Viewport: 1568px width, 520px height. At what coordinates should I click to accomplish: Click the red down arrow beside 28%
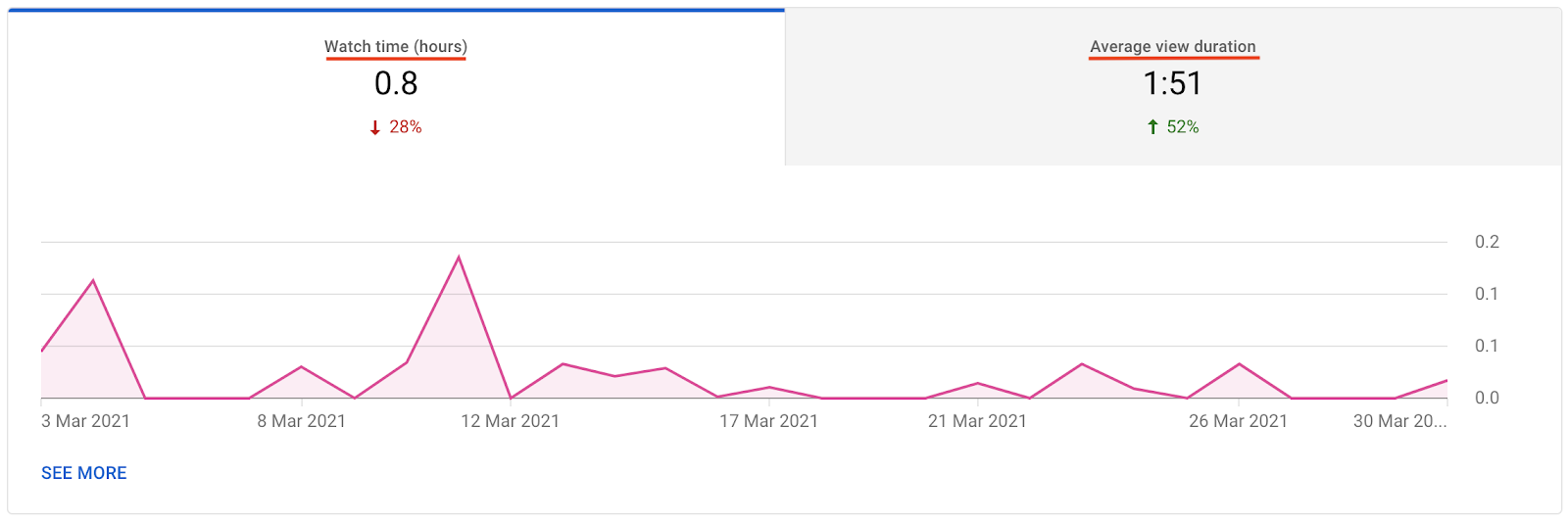pos(375,127)
